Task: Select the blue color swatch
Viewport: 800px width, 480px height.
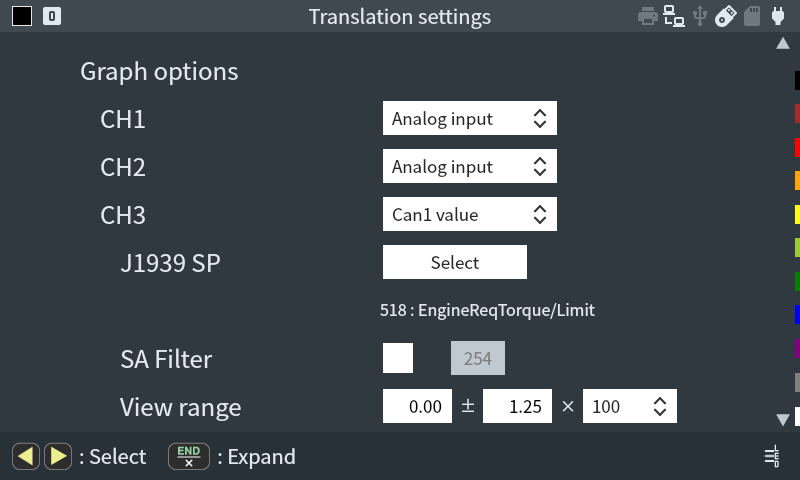Action: [796, 315]
